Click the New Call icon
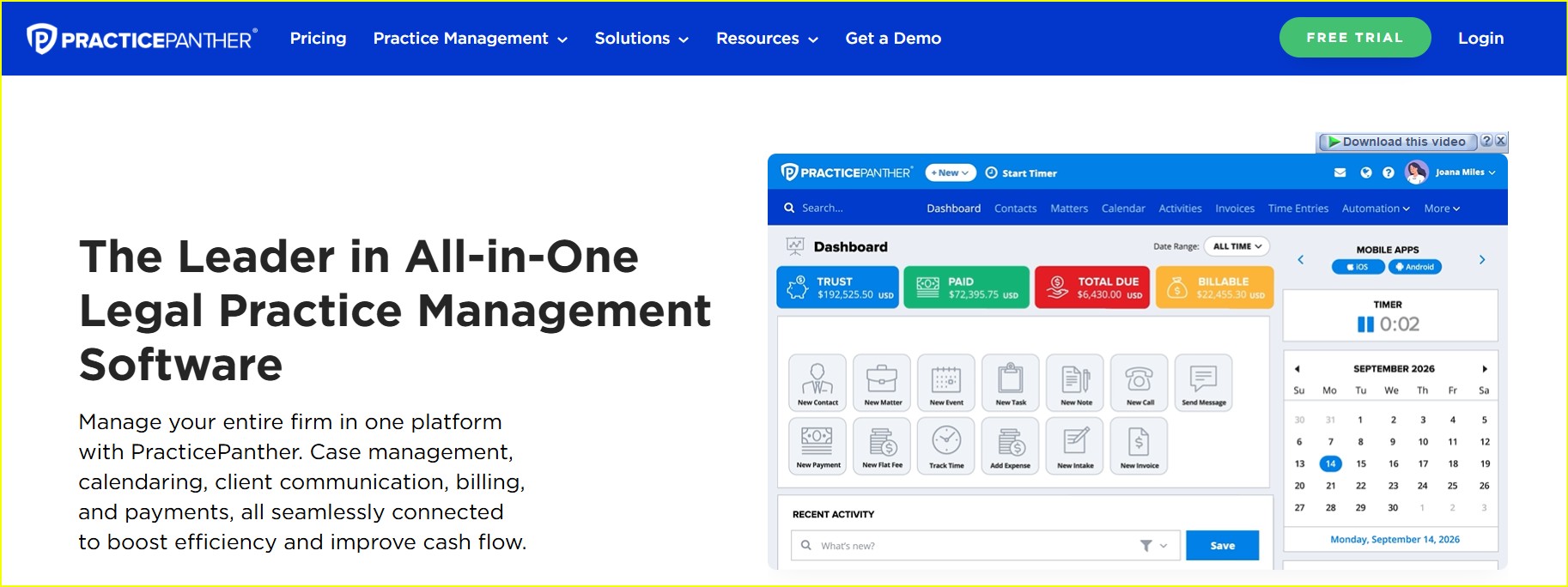1568x587 pixels. pyautogui.click(x=1140, y=383)
